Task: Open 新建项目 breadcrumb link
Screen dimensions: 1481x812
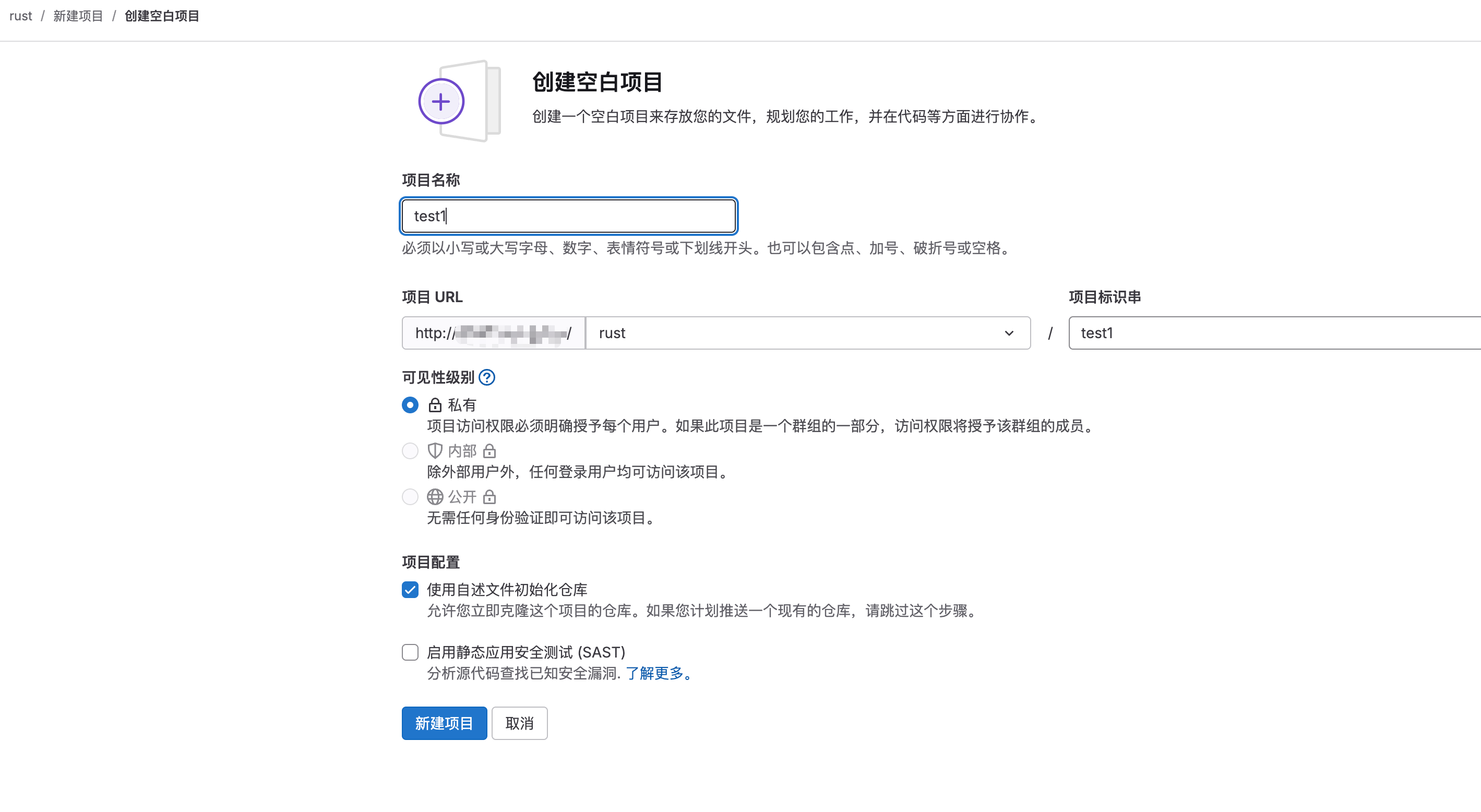Action: click(78, 16)
